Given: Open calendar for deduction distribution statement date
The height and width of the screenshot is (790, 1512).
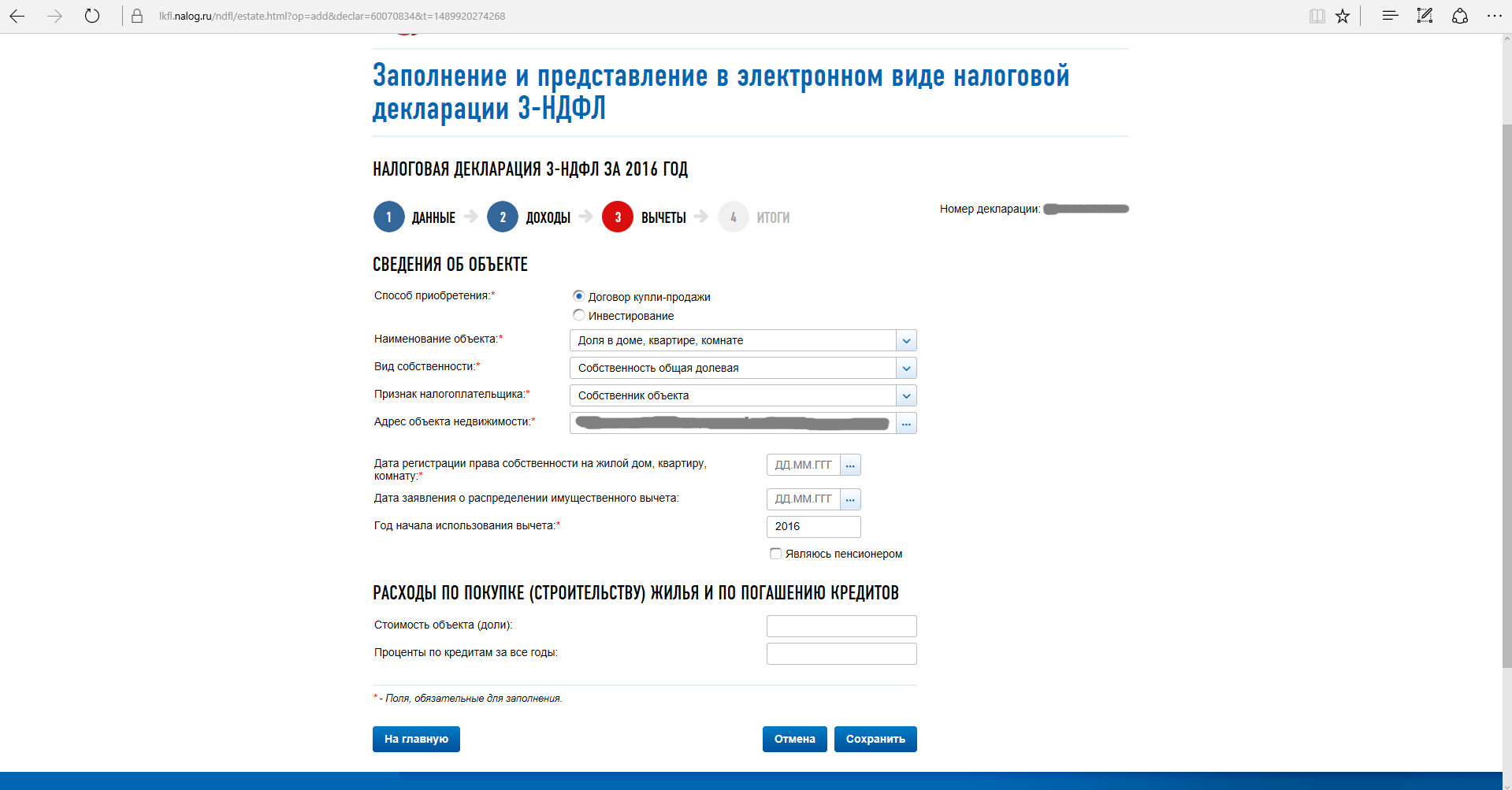Looking at the screenshot, I should (850, 499).
